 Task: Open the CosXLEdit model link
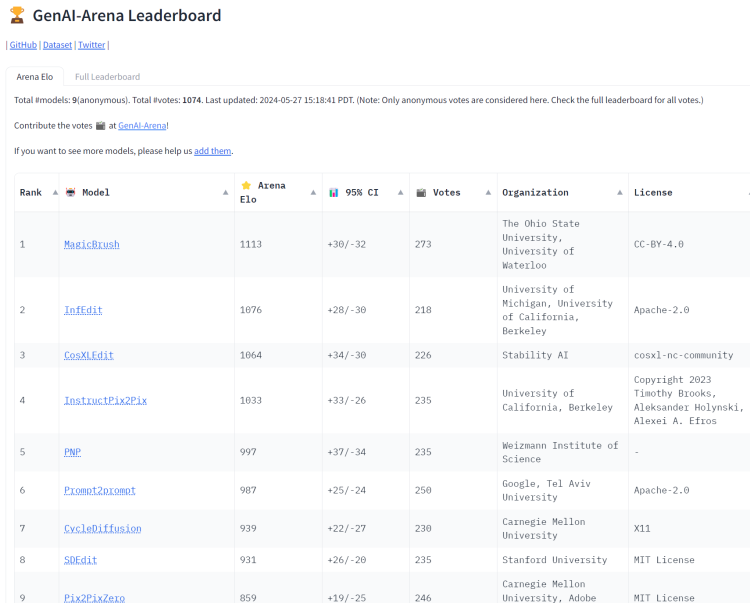tap(89, 355)
